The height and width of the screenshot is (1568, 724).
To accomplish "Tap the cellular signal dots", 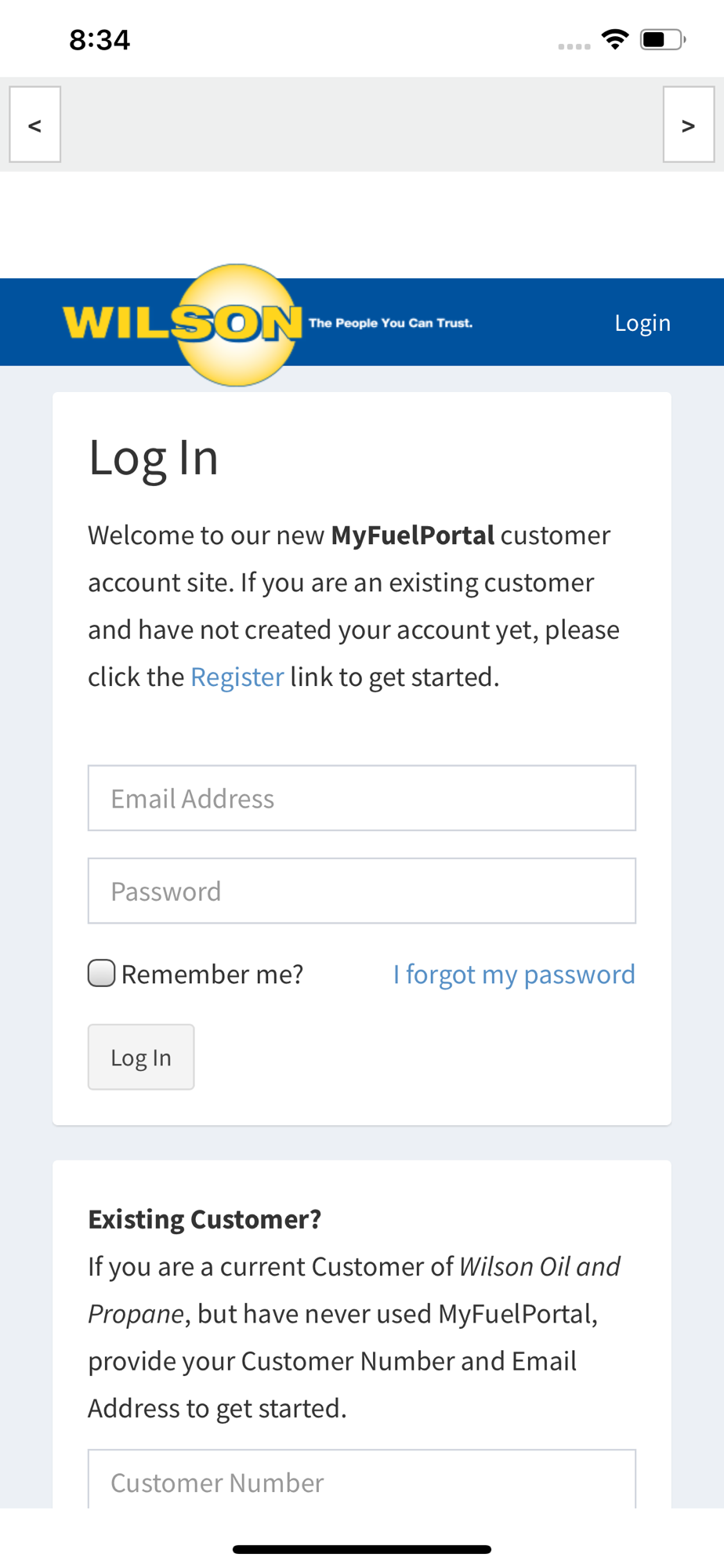I will [574, 46].
